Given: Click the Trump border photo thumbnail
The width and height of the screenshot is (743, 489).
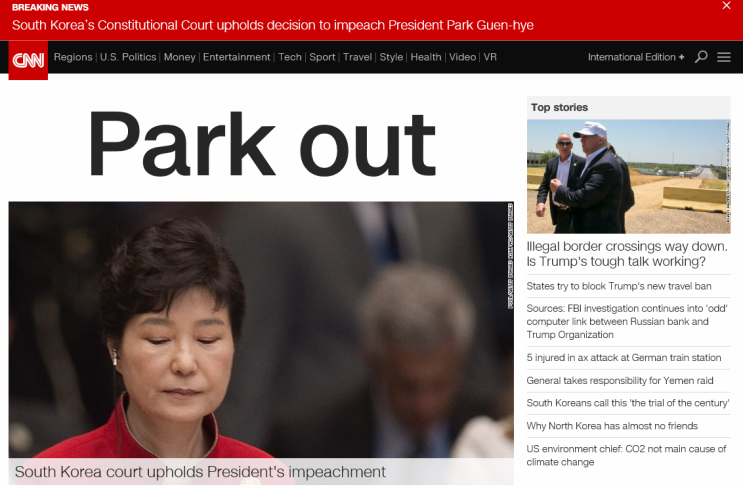Looking at the screenshot, I should (x=628, y=176).
